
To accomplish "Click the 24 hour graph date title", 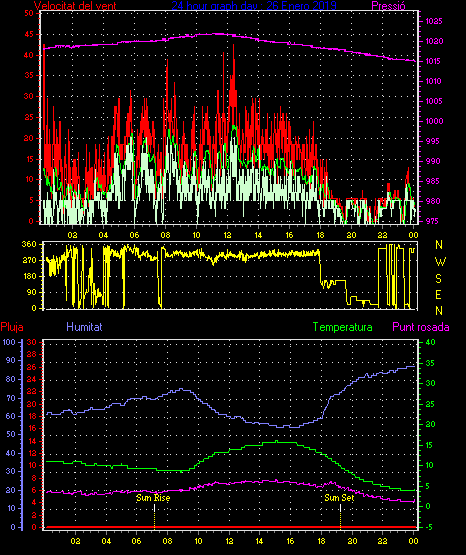I will coord(254,5).
